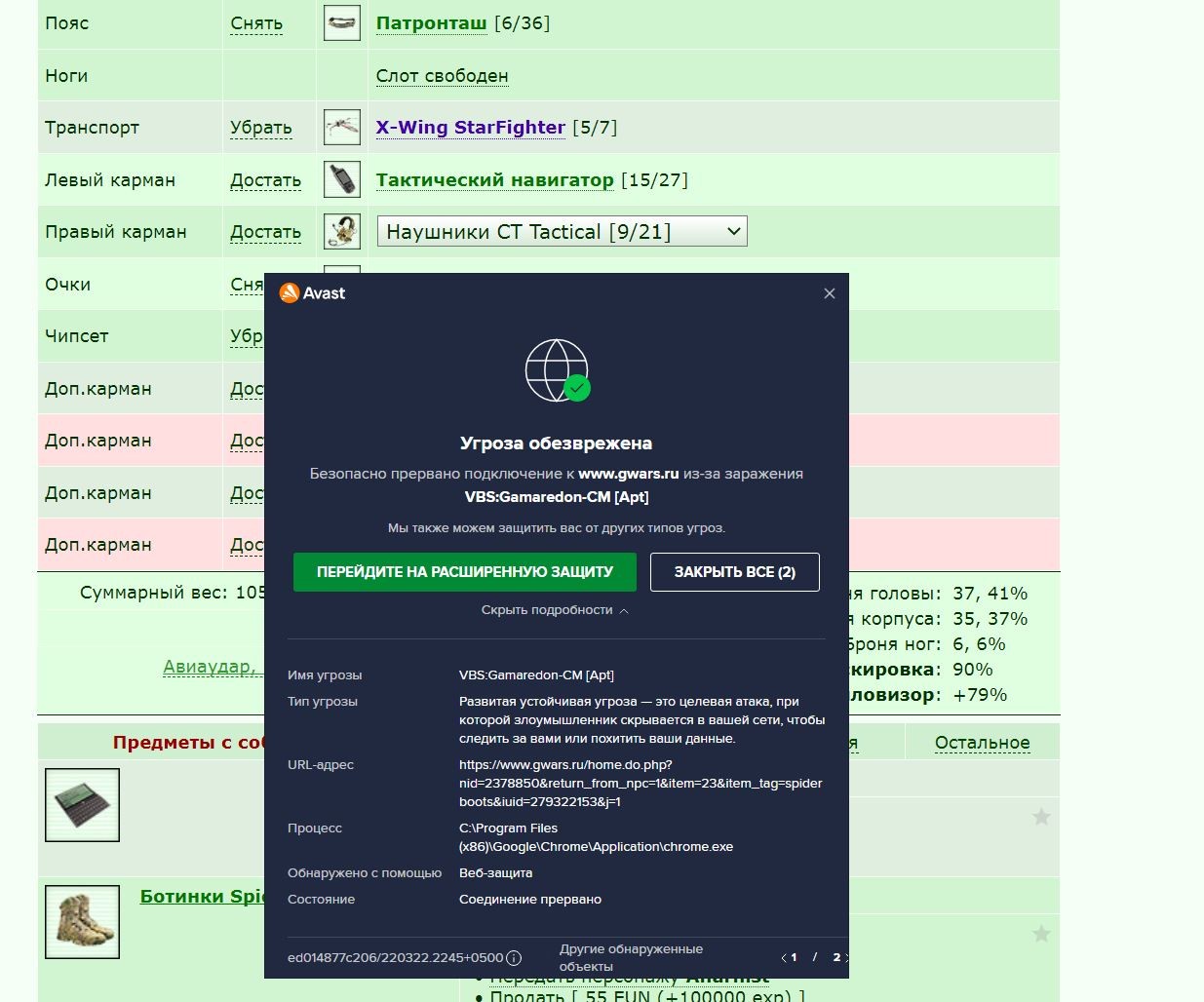1204x1002 pixels.
Task: Click the Угроза обезврежена heading
Action: pyautogui.click(x=556, y=443)
